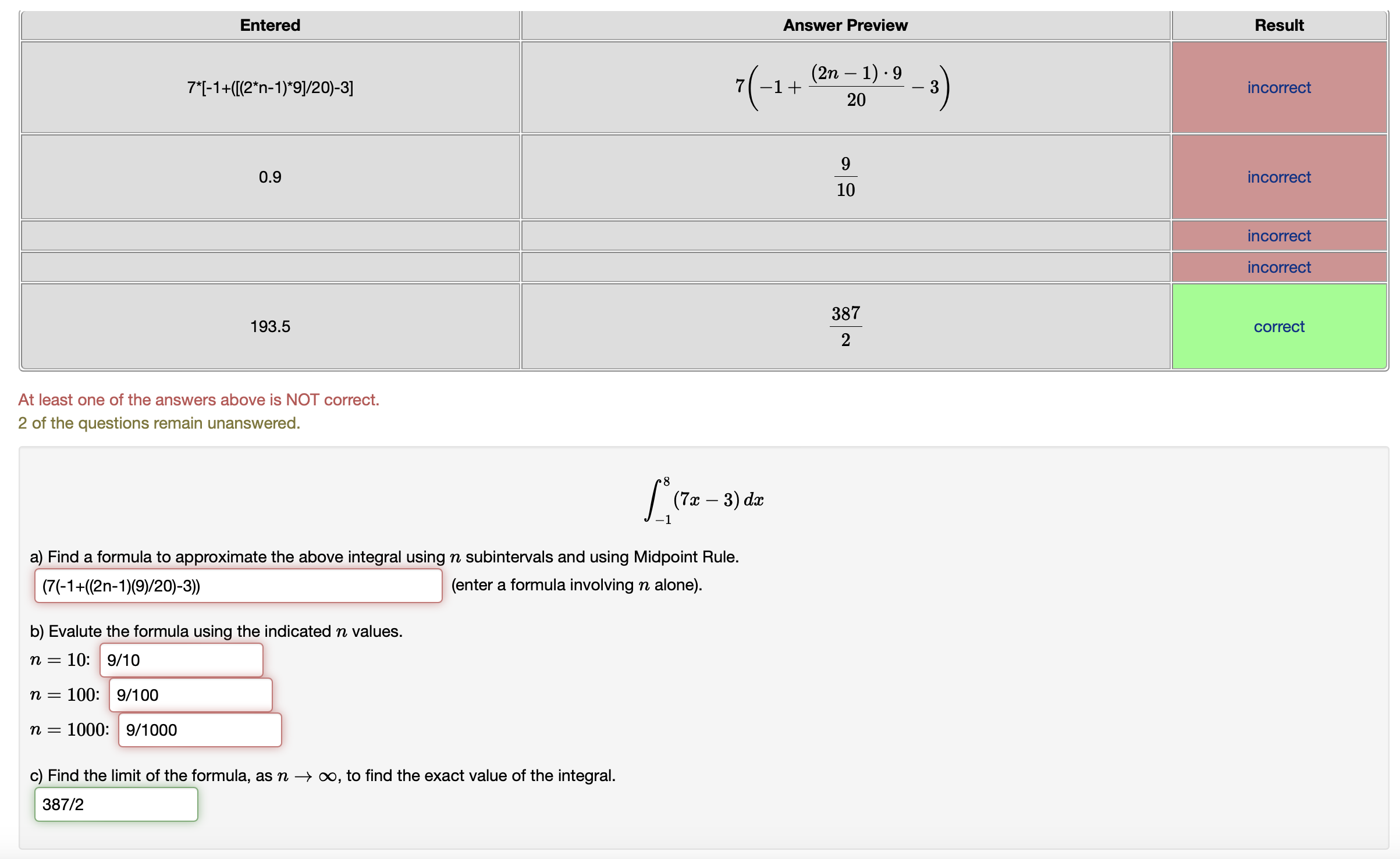This screenshot has height=859, width=1400.
Task: Click the 387/2 answer preview cell
Action: (845, 326)
